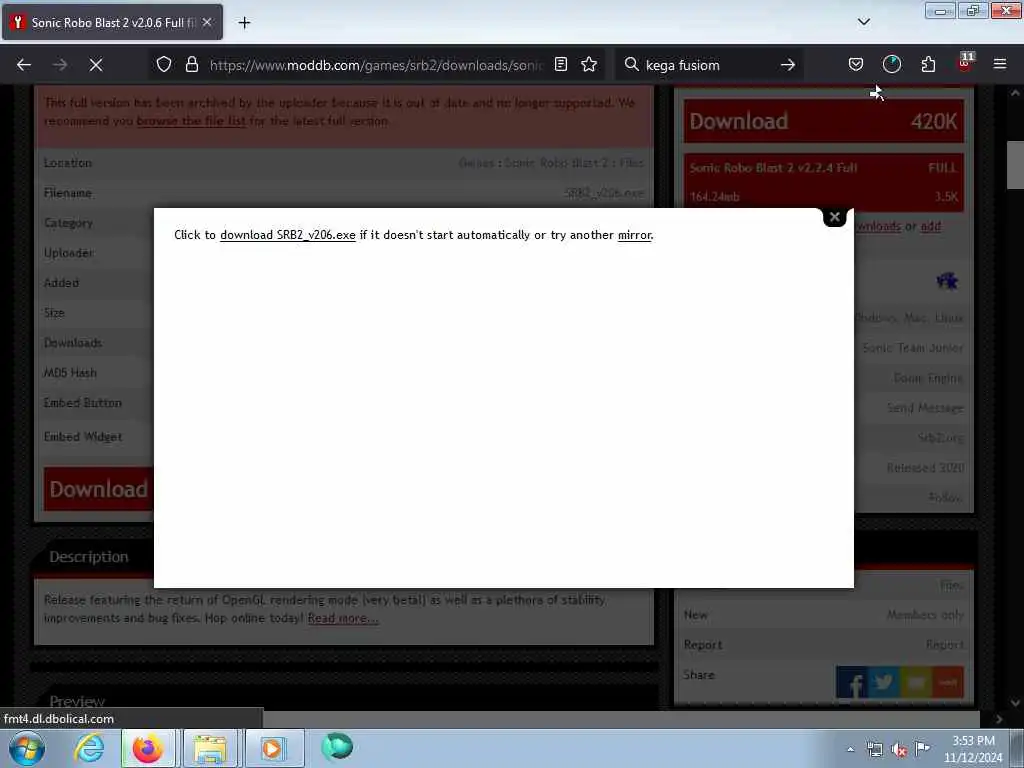Open the Firefox hamburger menu

tap(1000, 65)
